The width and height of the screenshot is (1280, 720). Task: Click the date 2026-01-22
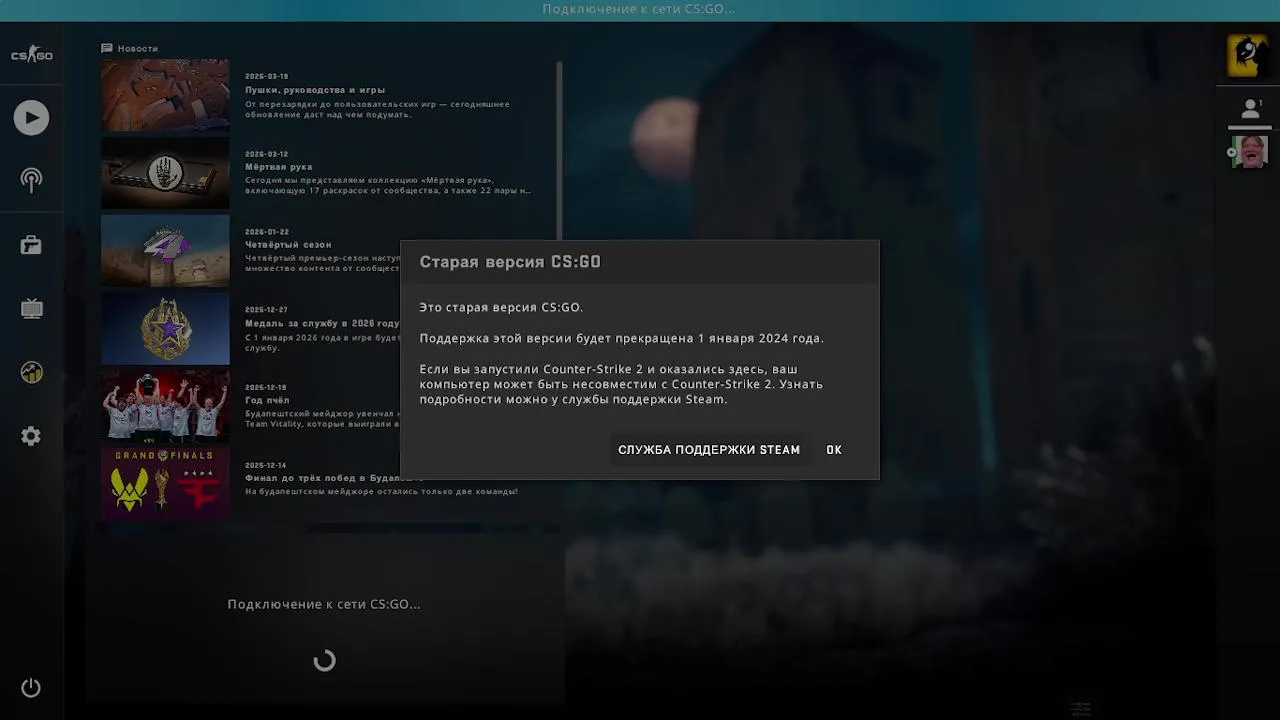[x=266, y=232]
